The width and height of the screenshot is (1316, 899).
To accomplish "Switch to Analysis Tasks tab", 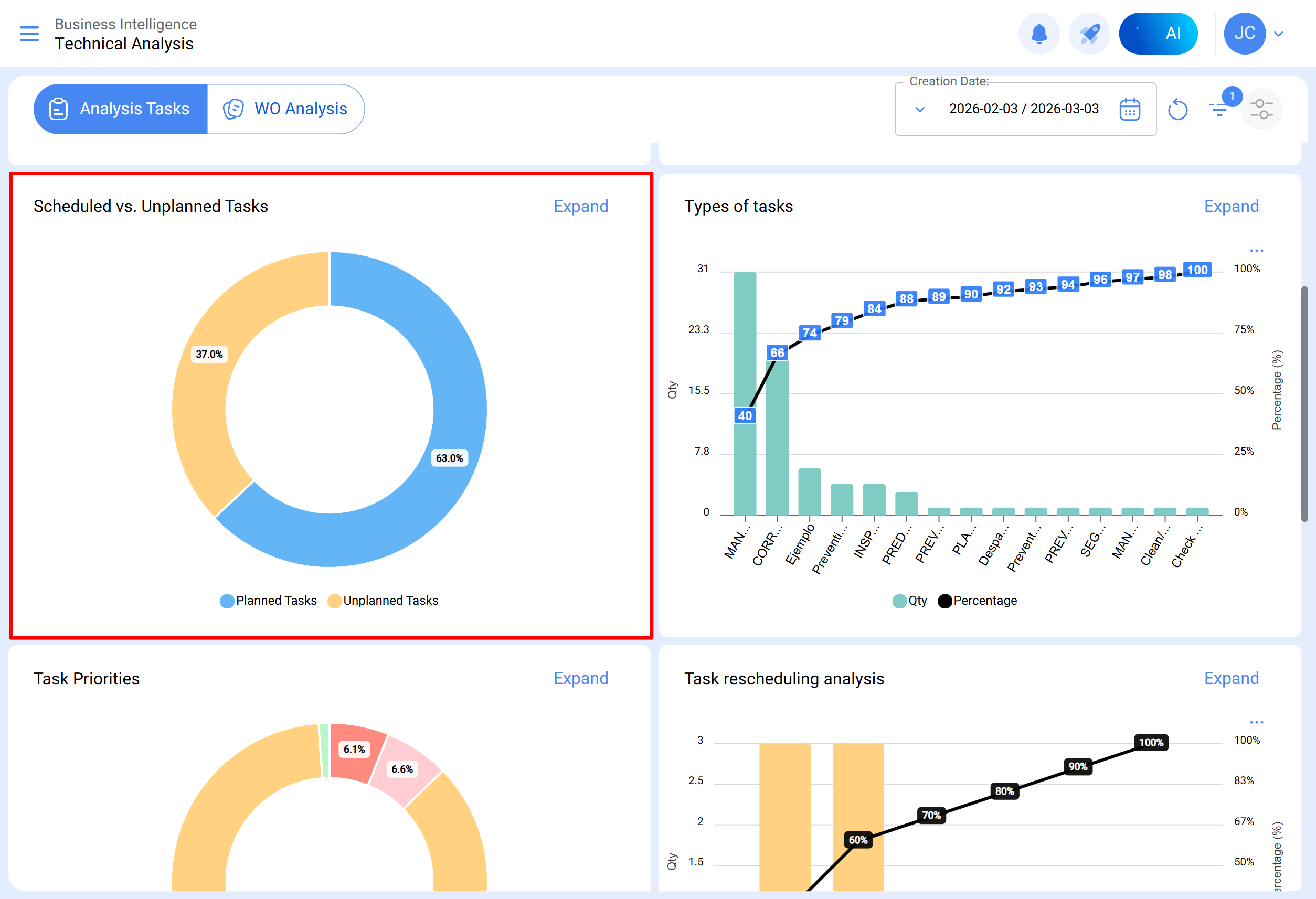I will (x=121, y=109).
